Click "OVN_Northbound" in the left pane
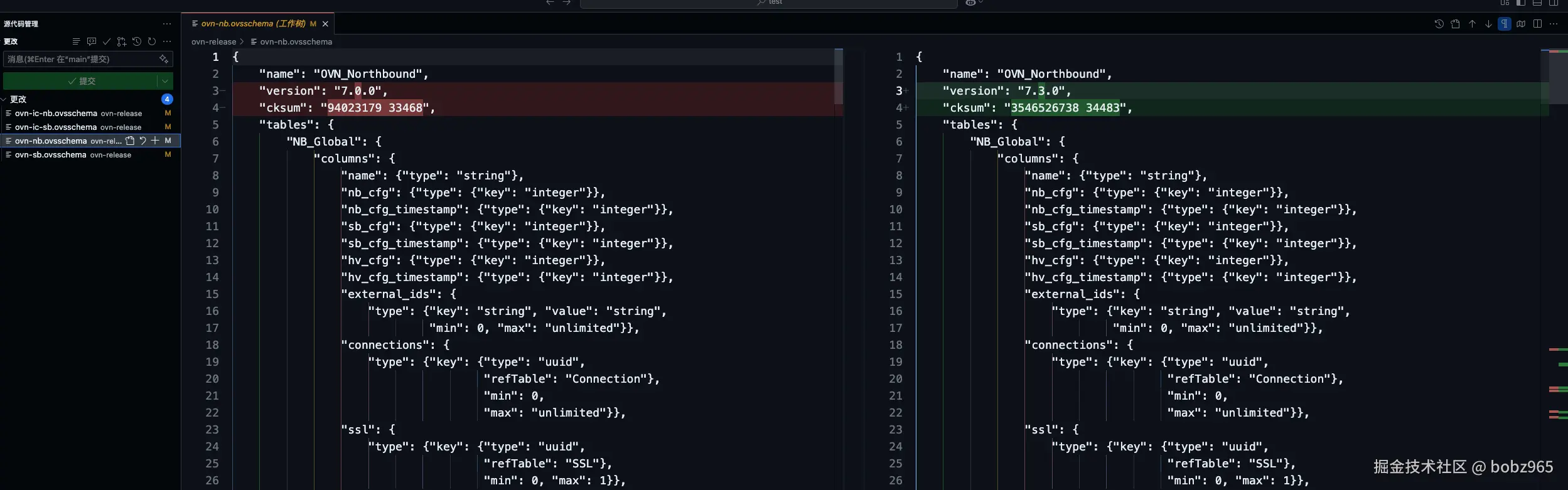Viewport: 1568px width, 490px height. (368, 74)
